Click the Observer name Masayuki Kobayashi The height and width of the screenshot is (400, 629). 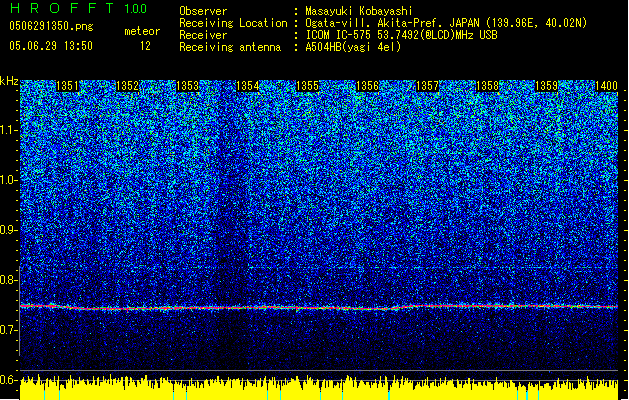[359, 11]
